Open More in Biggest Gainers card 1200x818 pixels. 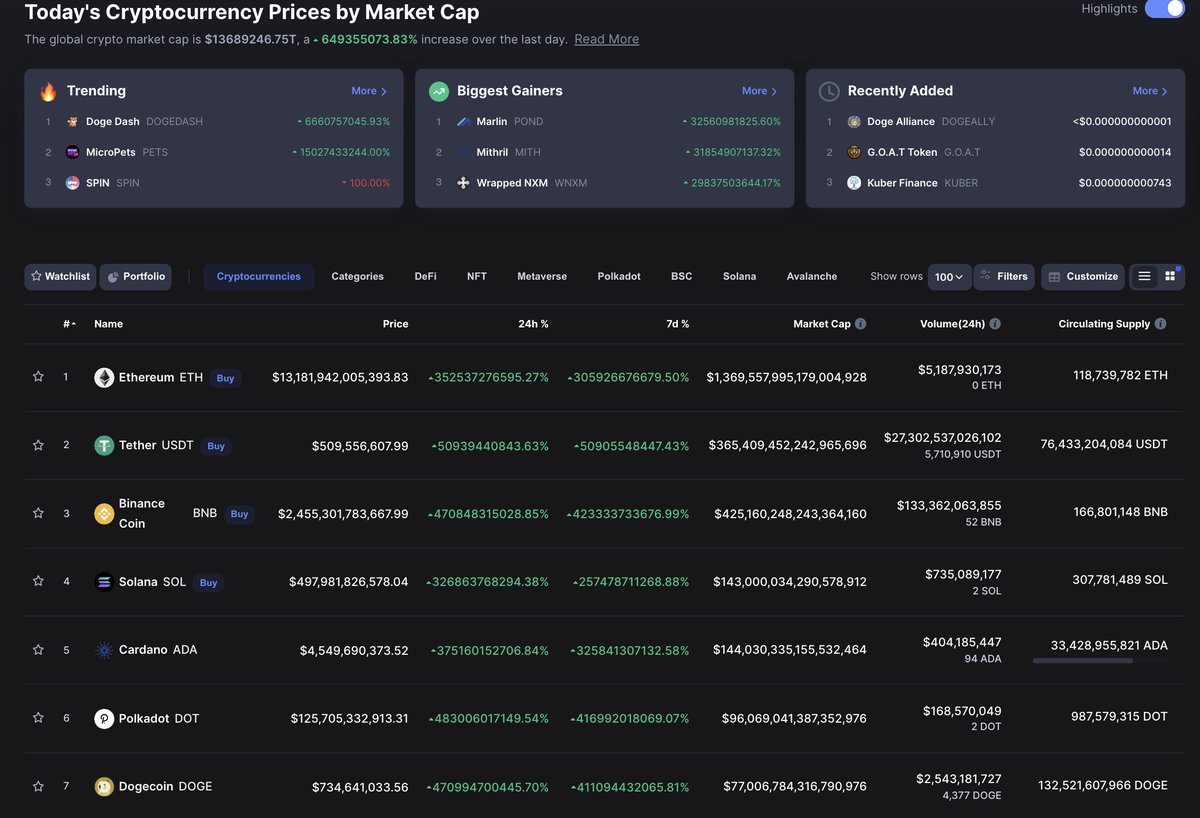pyautogui.click(x=760, y=91)
